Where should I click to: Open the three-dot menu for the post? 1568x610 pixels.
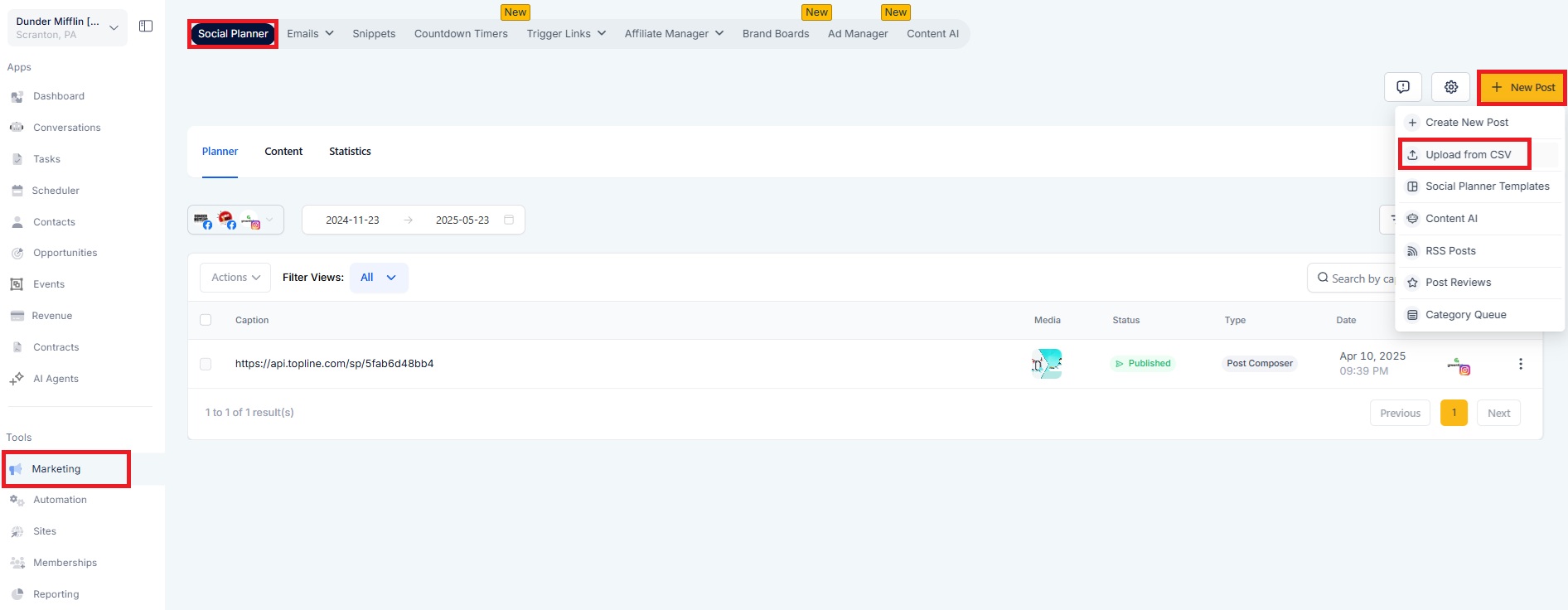pos(1520,364)
